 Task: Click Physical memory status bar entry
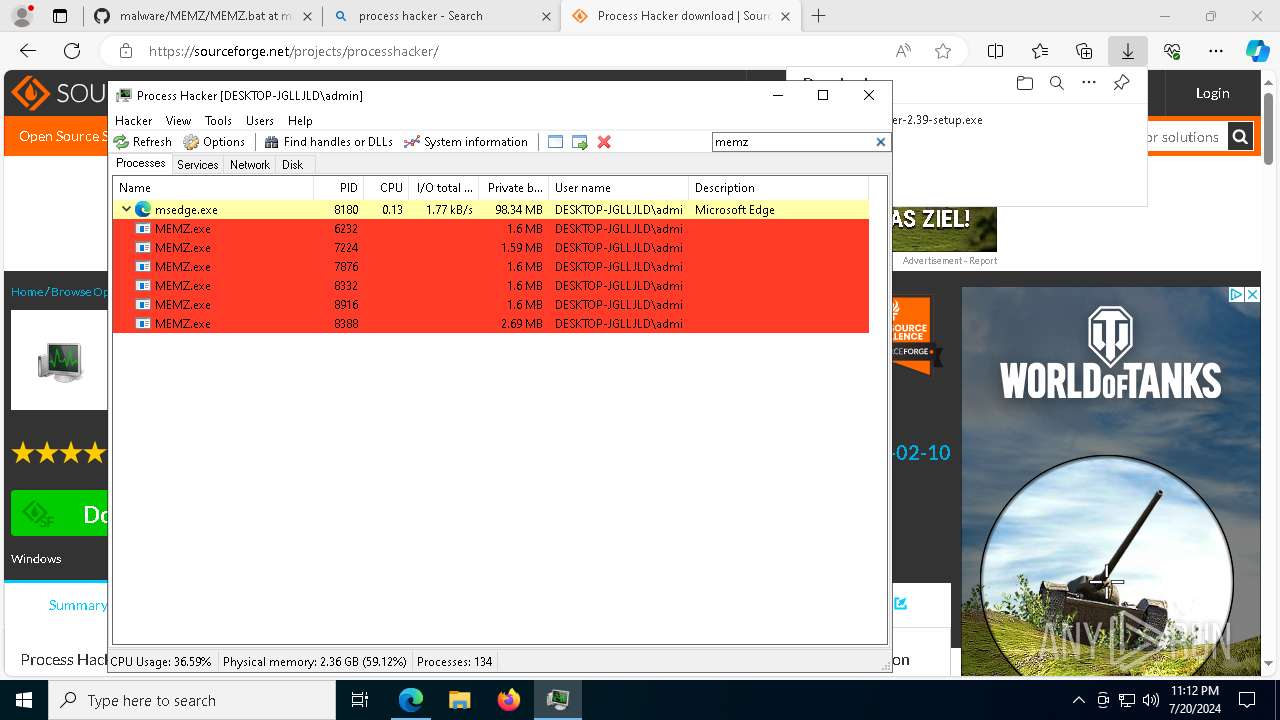coord(315,662)
